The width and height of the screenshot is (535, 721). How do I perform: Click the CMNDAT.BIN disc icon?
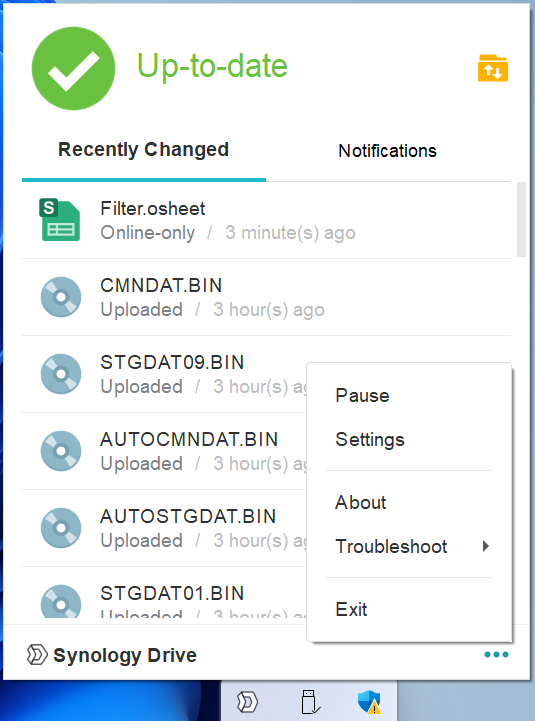point(61,297)
